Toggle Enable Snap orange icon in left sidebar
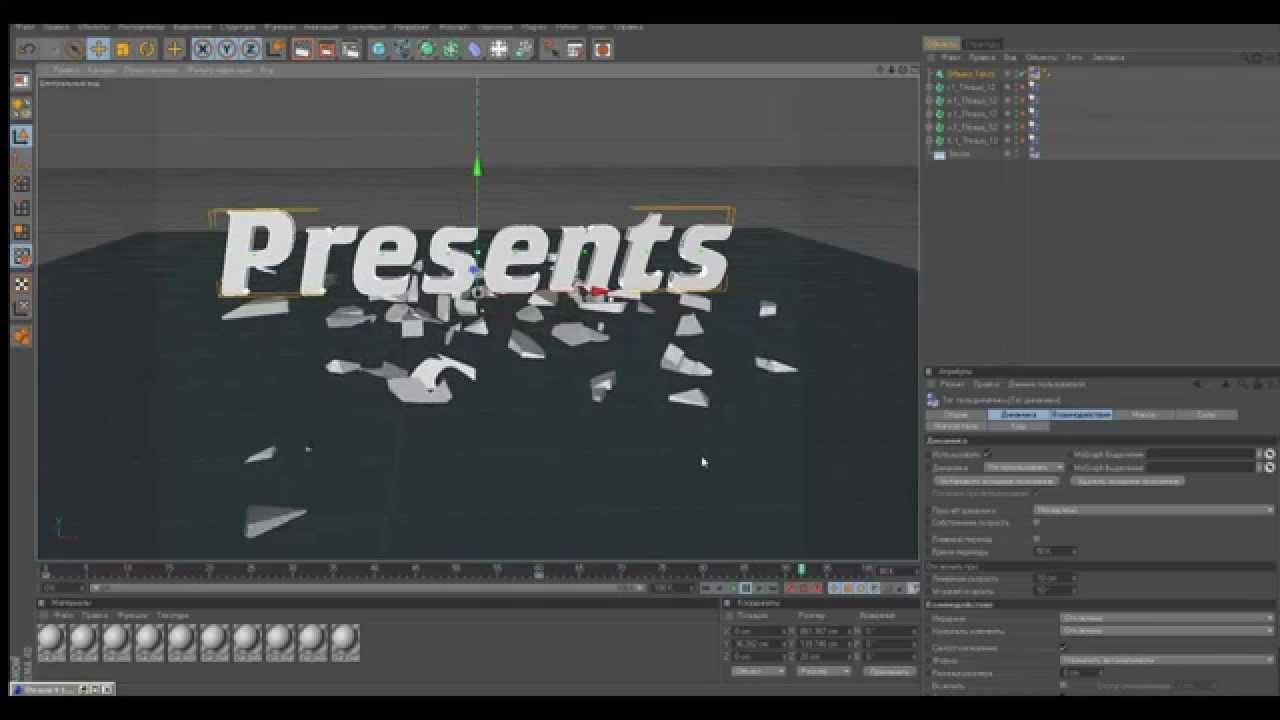The image size is (1280, 720). click(x=21, y=337)
